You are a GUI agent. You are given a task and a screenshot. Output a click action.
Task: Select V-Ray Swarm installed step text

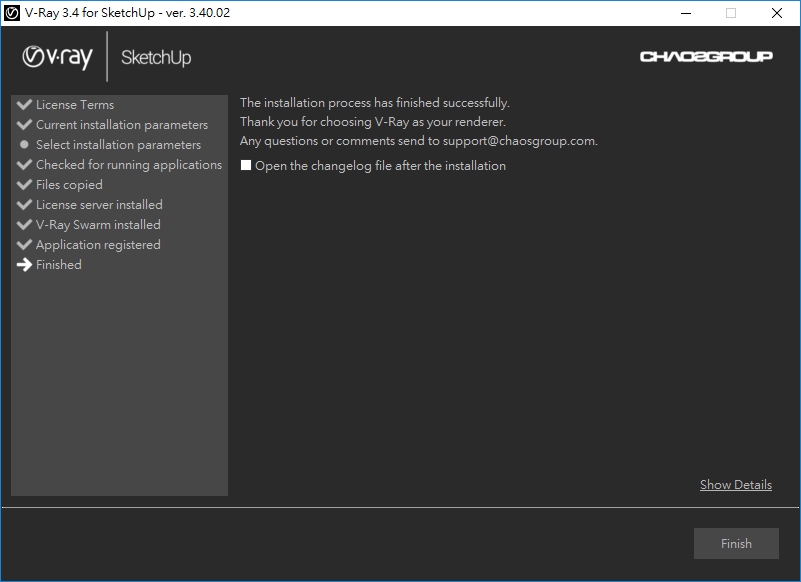[98, 224]
